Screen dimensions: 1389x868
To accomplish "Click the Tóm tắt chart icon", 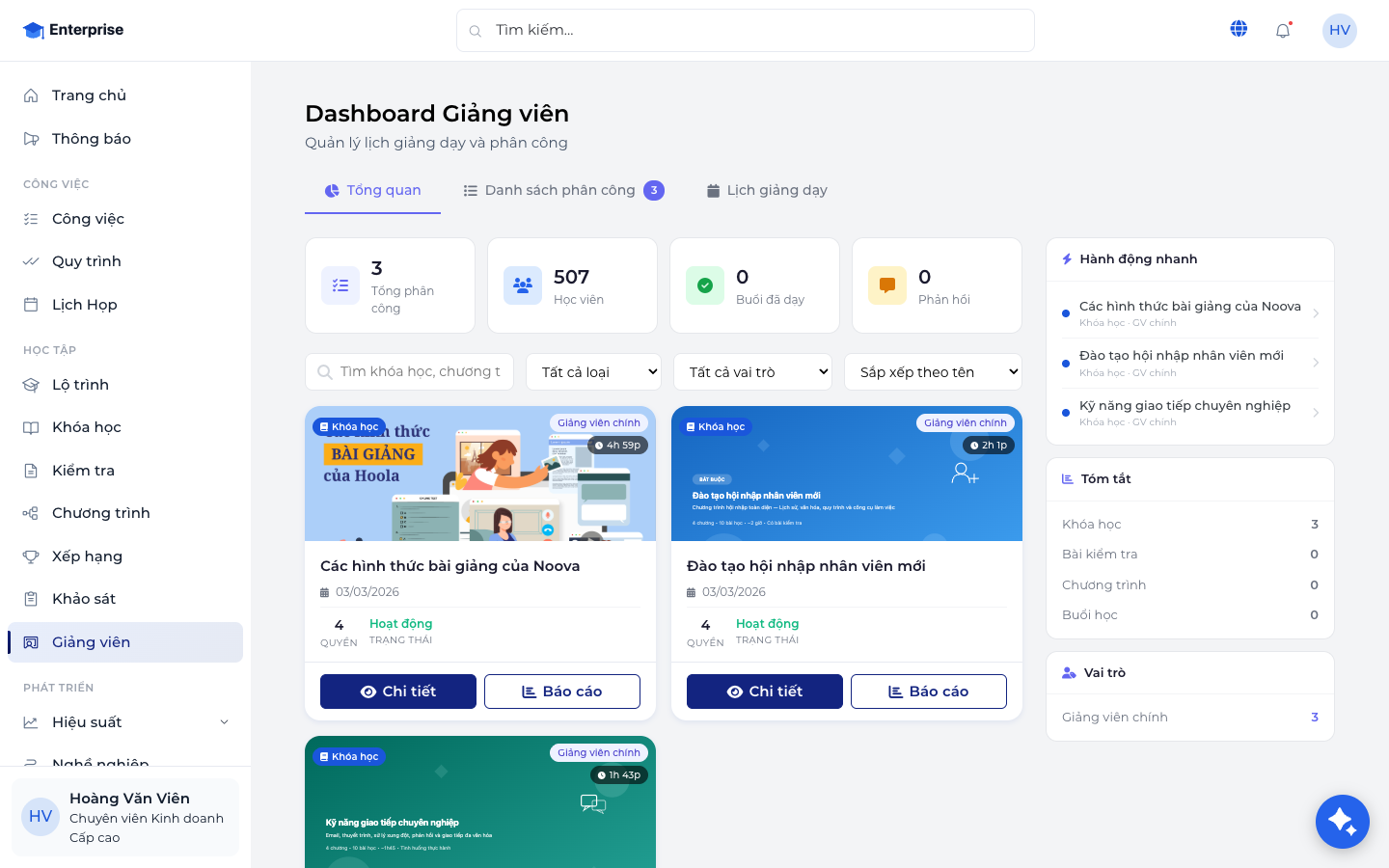I will point(1068,479).
